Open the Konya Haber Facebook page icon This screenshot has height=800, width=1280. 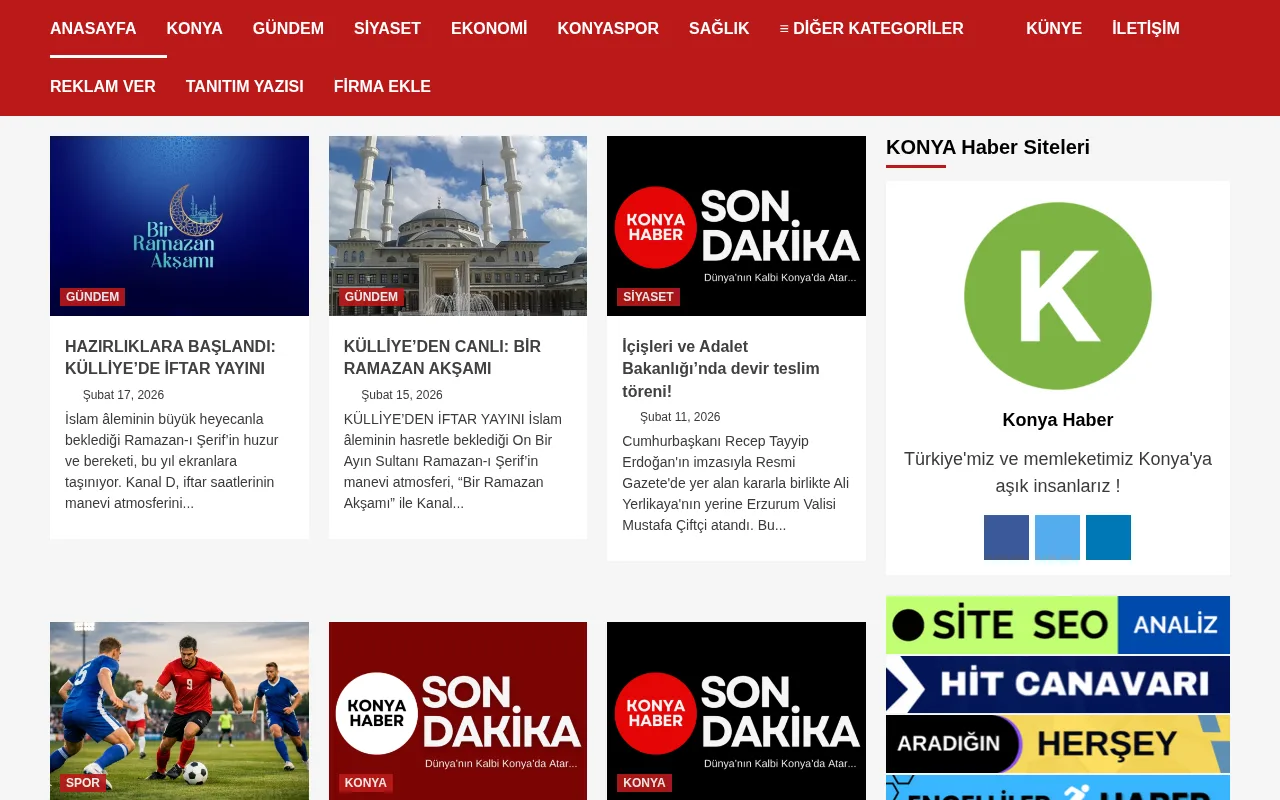[x=1006, y=537]
